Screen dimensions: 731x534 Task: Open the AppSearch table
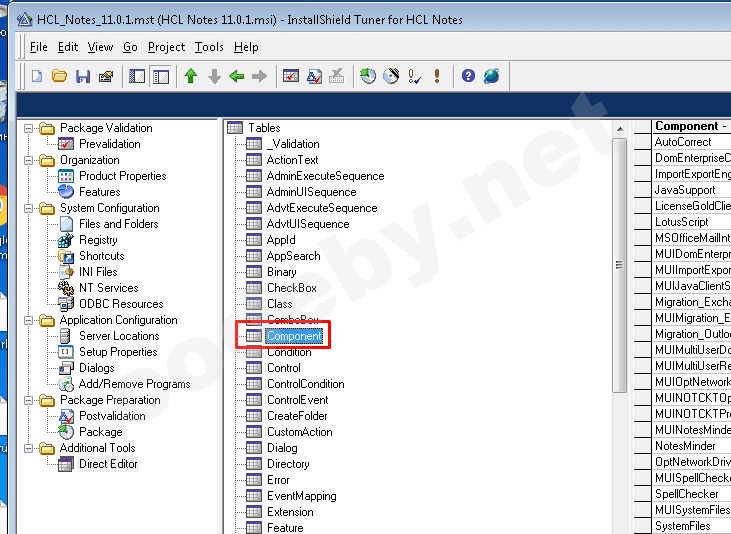click(293, 256)
